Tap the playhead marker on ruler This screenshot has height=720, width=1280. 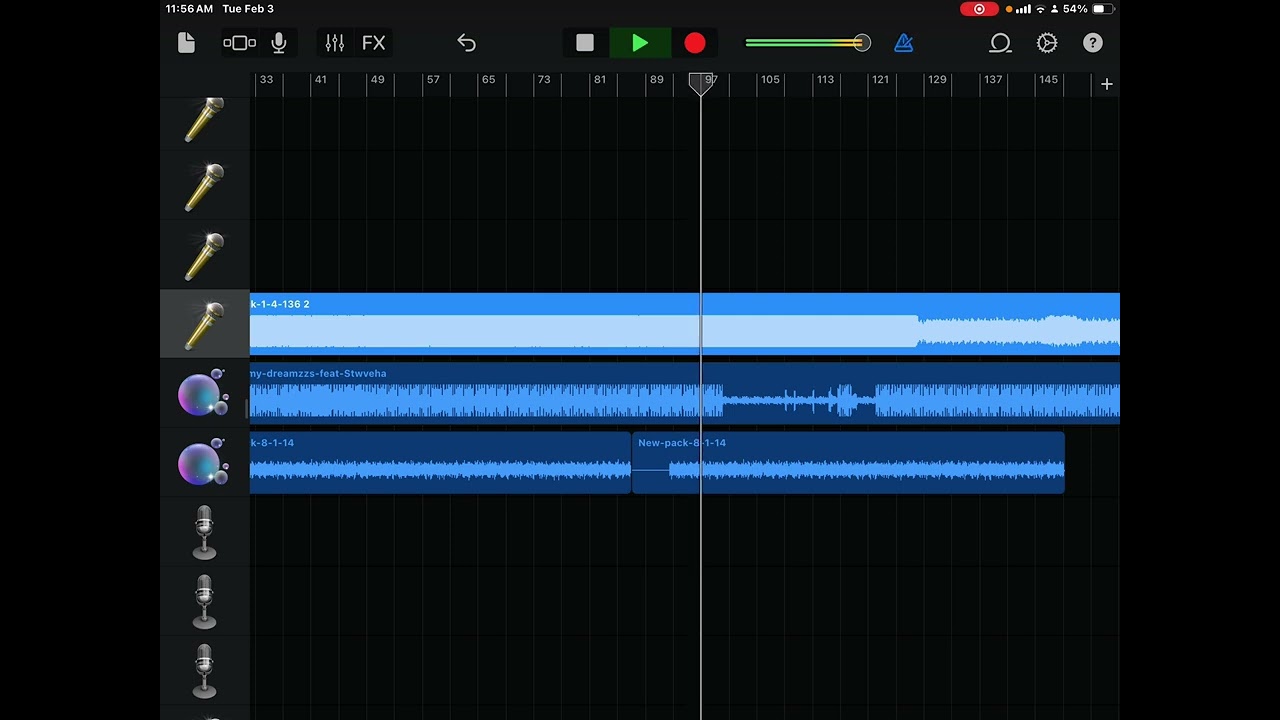[x=701, y=83]
